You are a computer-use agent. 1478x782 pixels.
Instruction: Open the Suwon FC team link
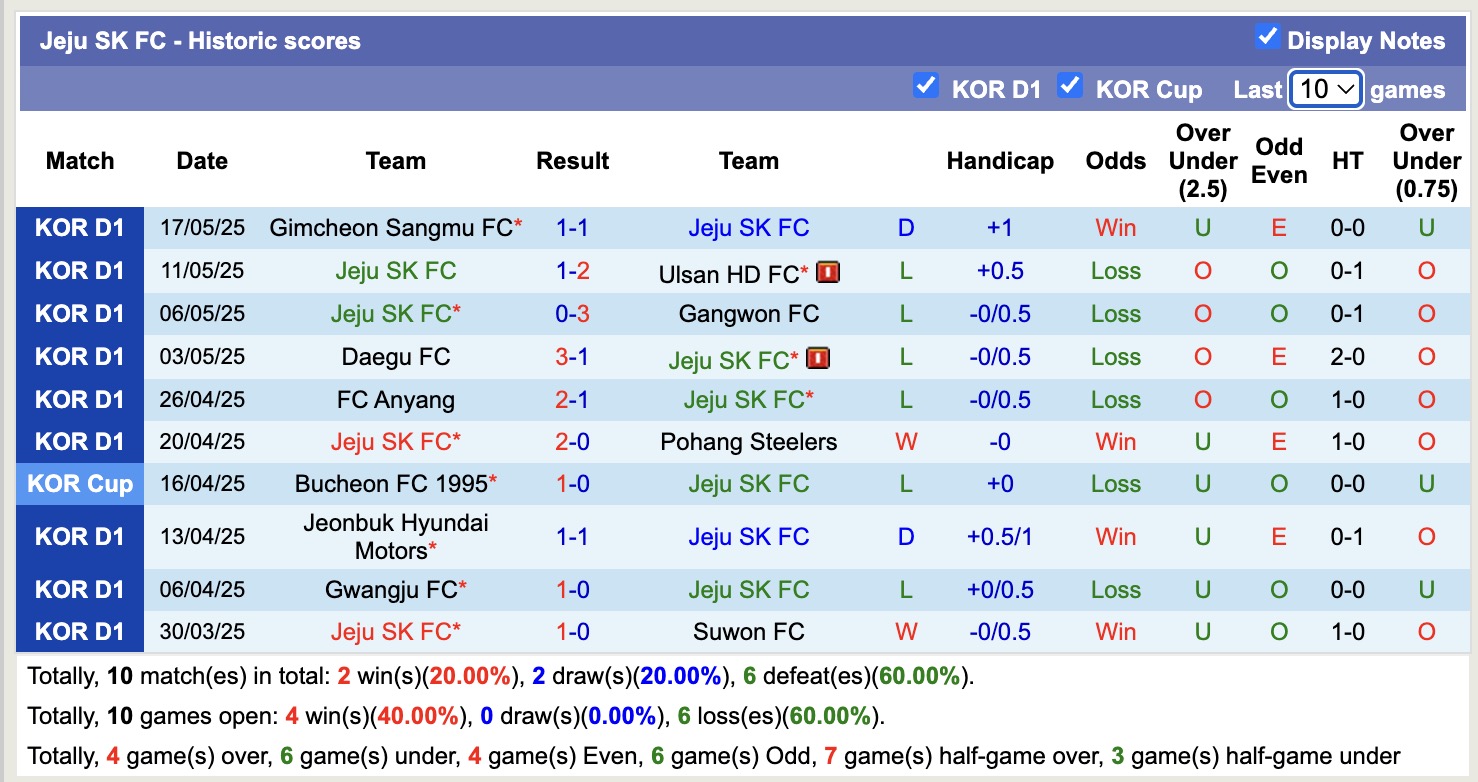pyautogui.click(x=749, y=631)
